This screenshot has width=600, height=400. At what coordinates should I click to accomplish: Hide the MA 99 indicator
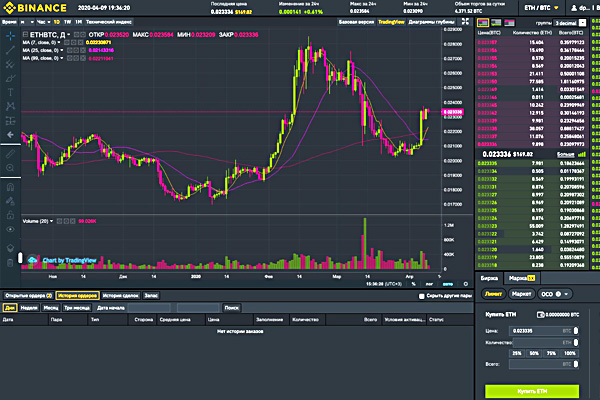[x=70, y=58]
